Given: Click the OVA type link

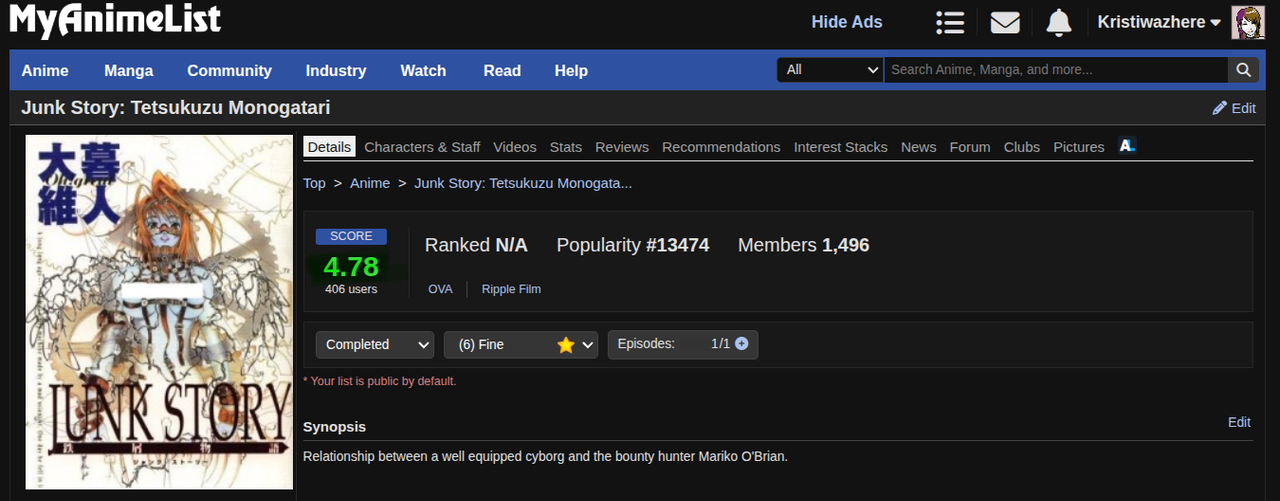Looking at the screenshot, I should (440, 289).
